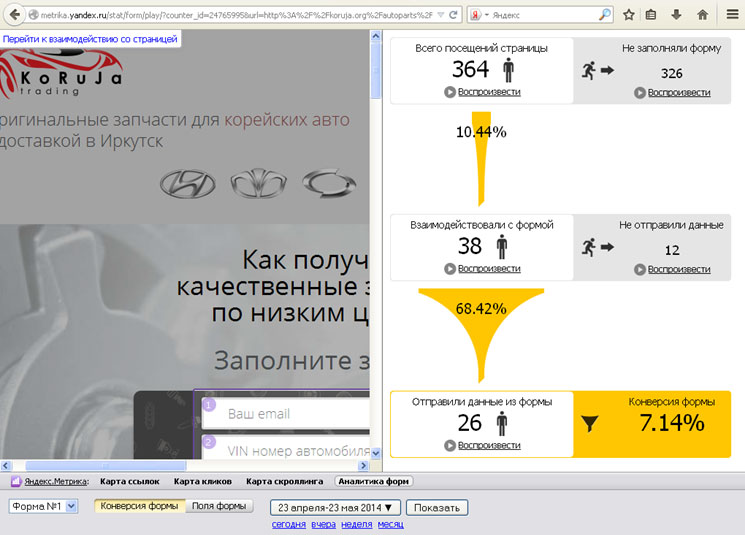The image size is (745, 535).
Task: Go to the browser home page icon
Action: click(702, 15)
